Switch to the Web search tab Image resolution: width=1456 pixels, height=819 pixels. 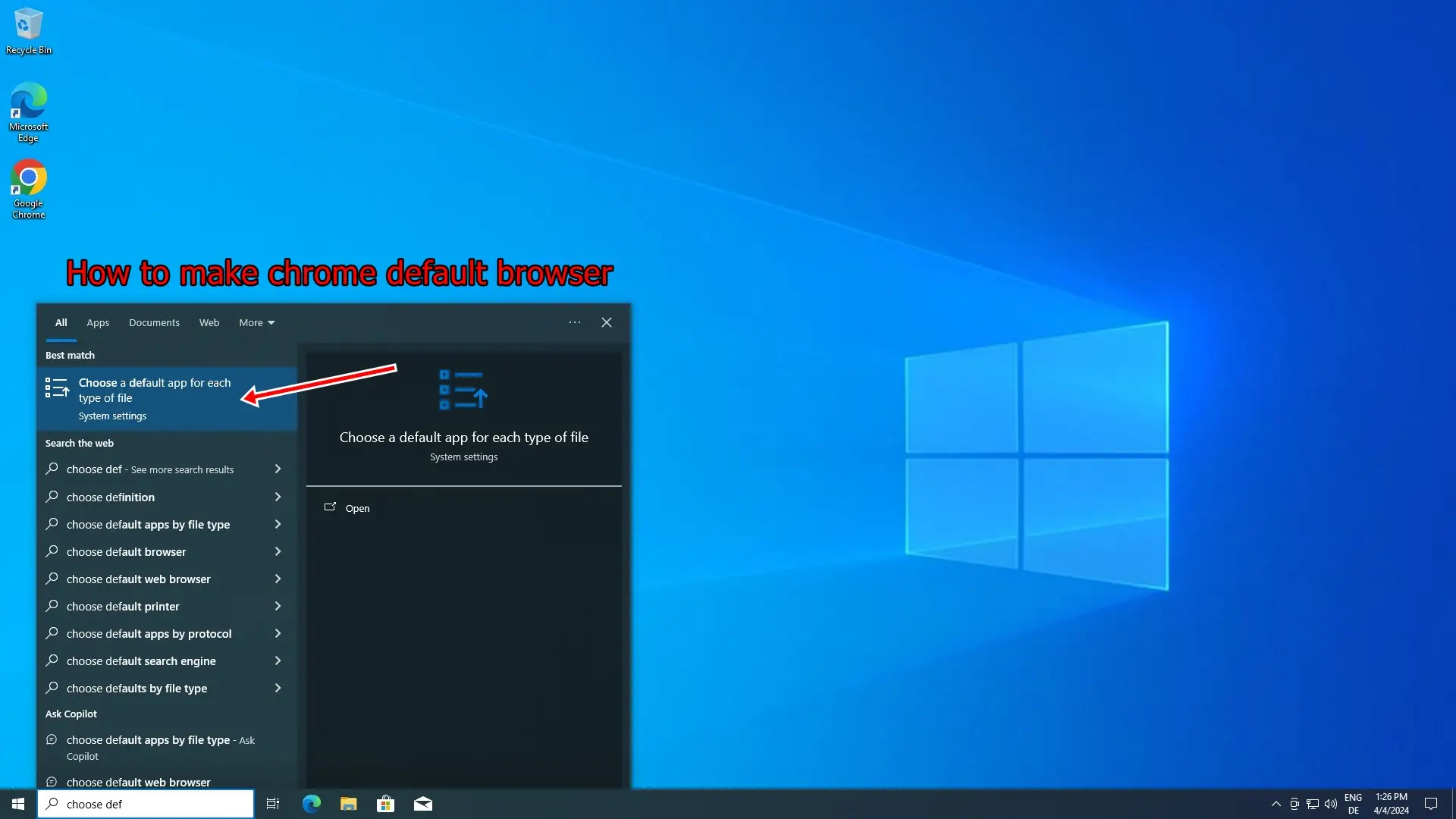tap(209, 323)
